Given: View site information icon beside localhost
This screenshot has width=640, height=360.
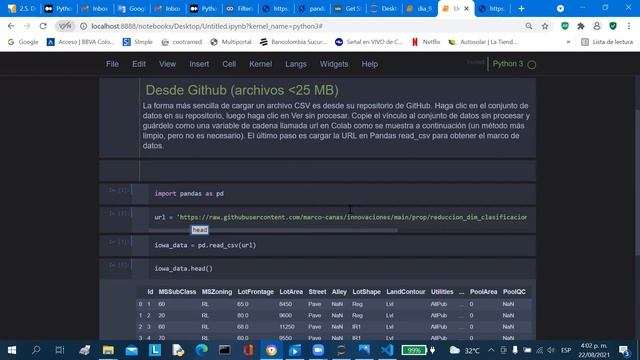Looking at the screenshot, I should 83,26.
